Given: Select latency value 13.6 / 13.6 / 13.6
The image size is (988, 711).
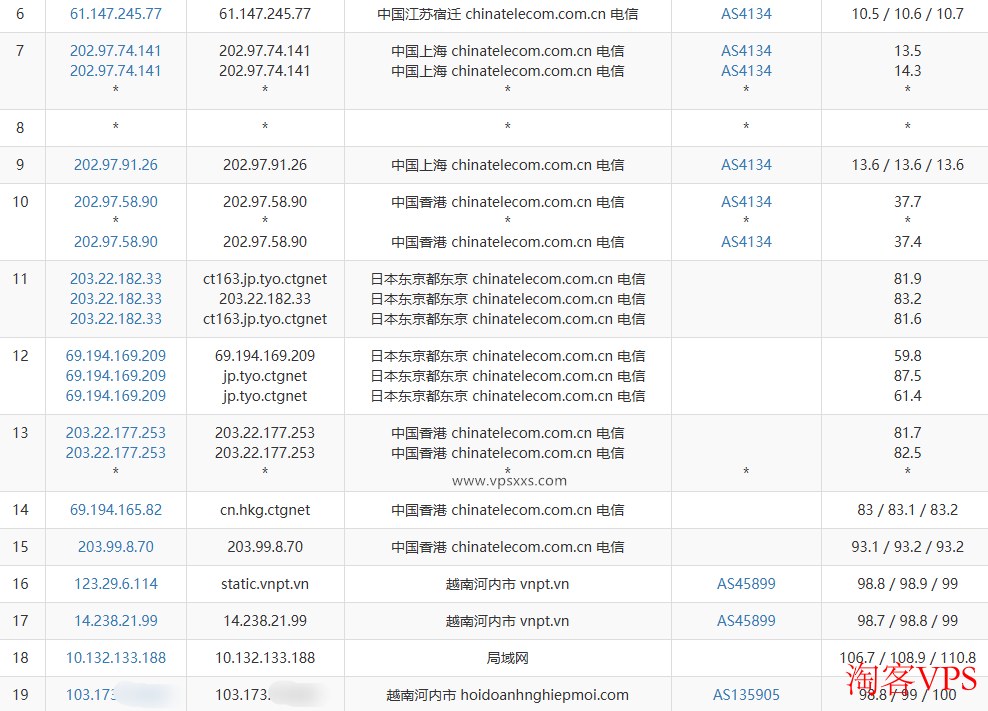Looking at the screenshot, I should point(907,165).
